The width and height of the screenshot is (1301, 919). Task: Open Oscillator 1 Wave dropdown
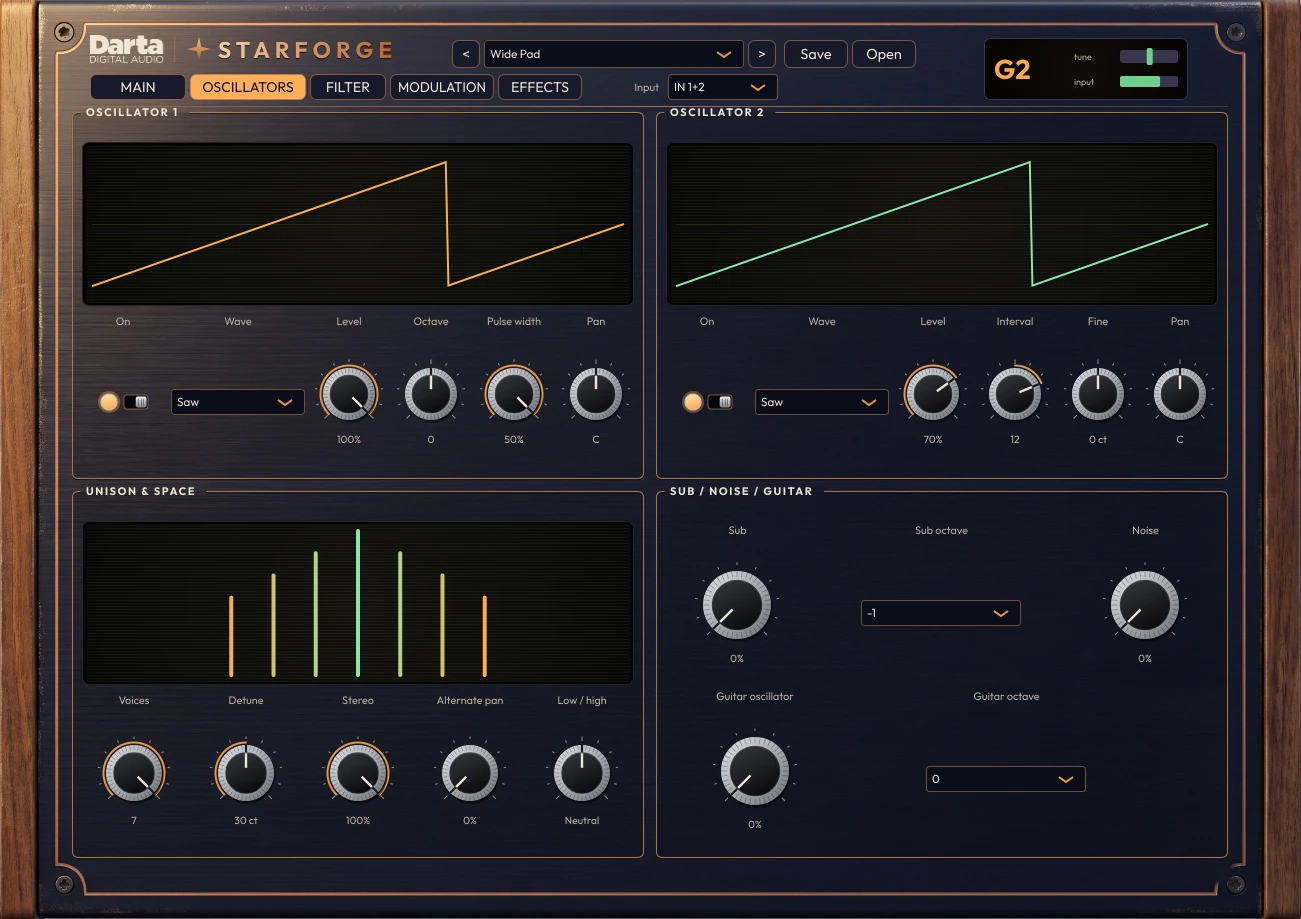click(238, 402)
